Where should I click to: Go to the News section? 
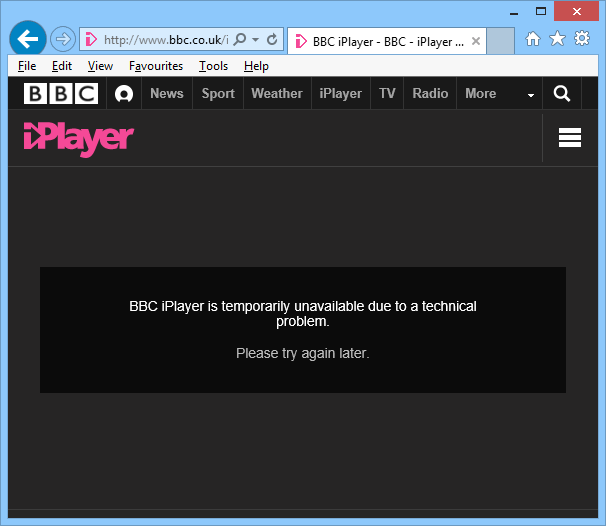[167, 94]
